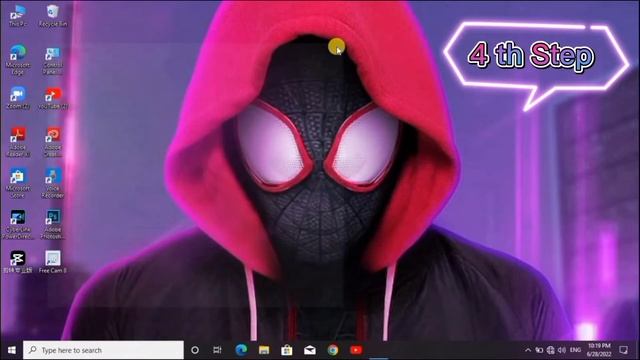Select the Free Cam 8 desktop shortcut
Image resolution: width=640 pixels, height=360 pixels.
[53, 262]
